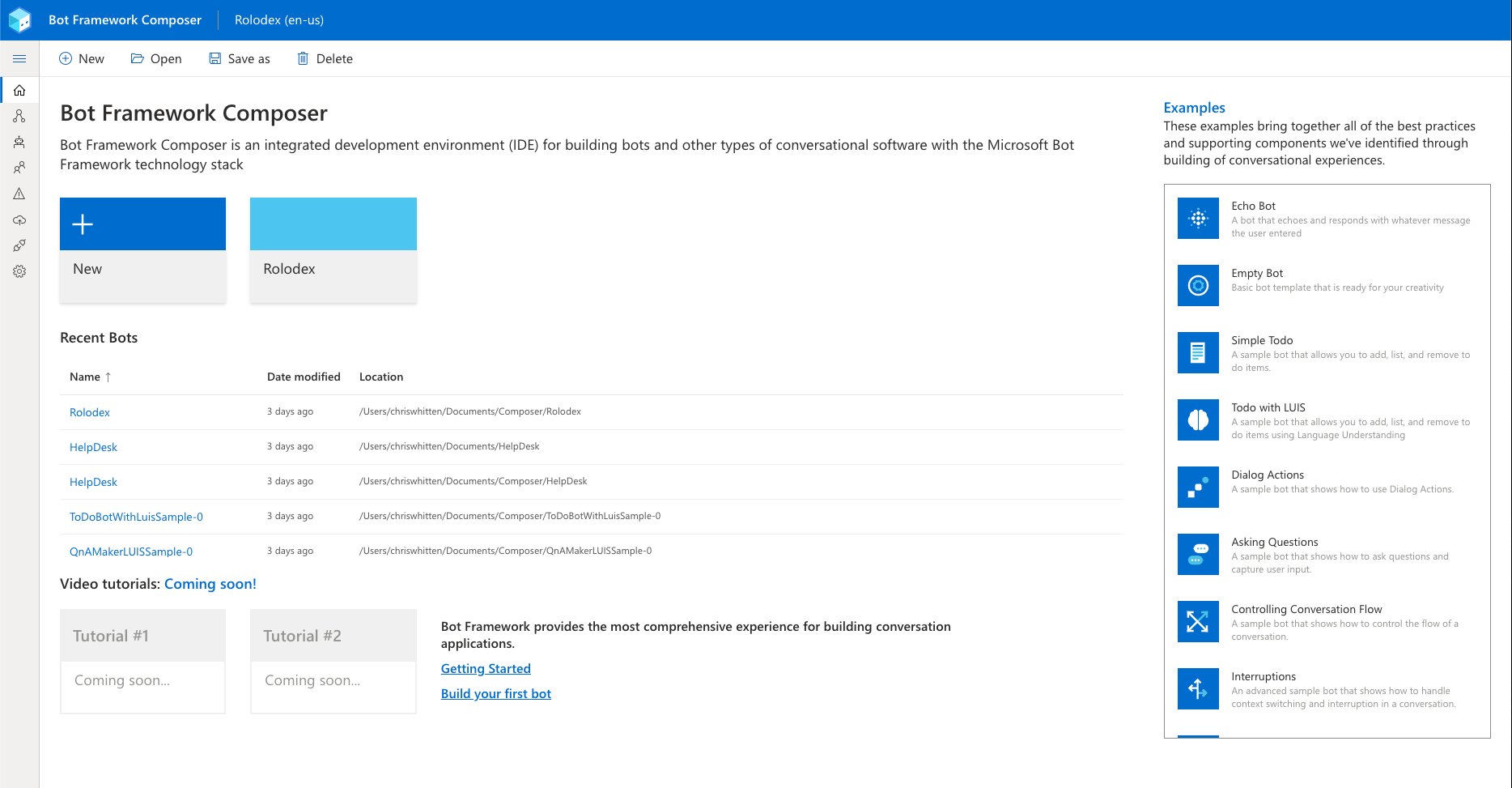Viewport: 1512px width, 788px height.
Task: Select the Interruptions example icon
Action: [1198, 688]
